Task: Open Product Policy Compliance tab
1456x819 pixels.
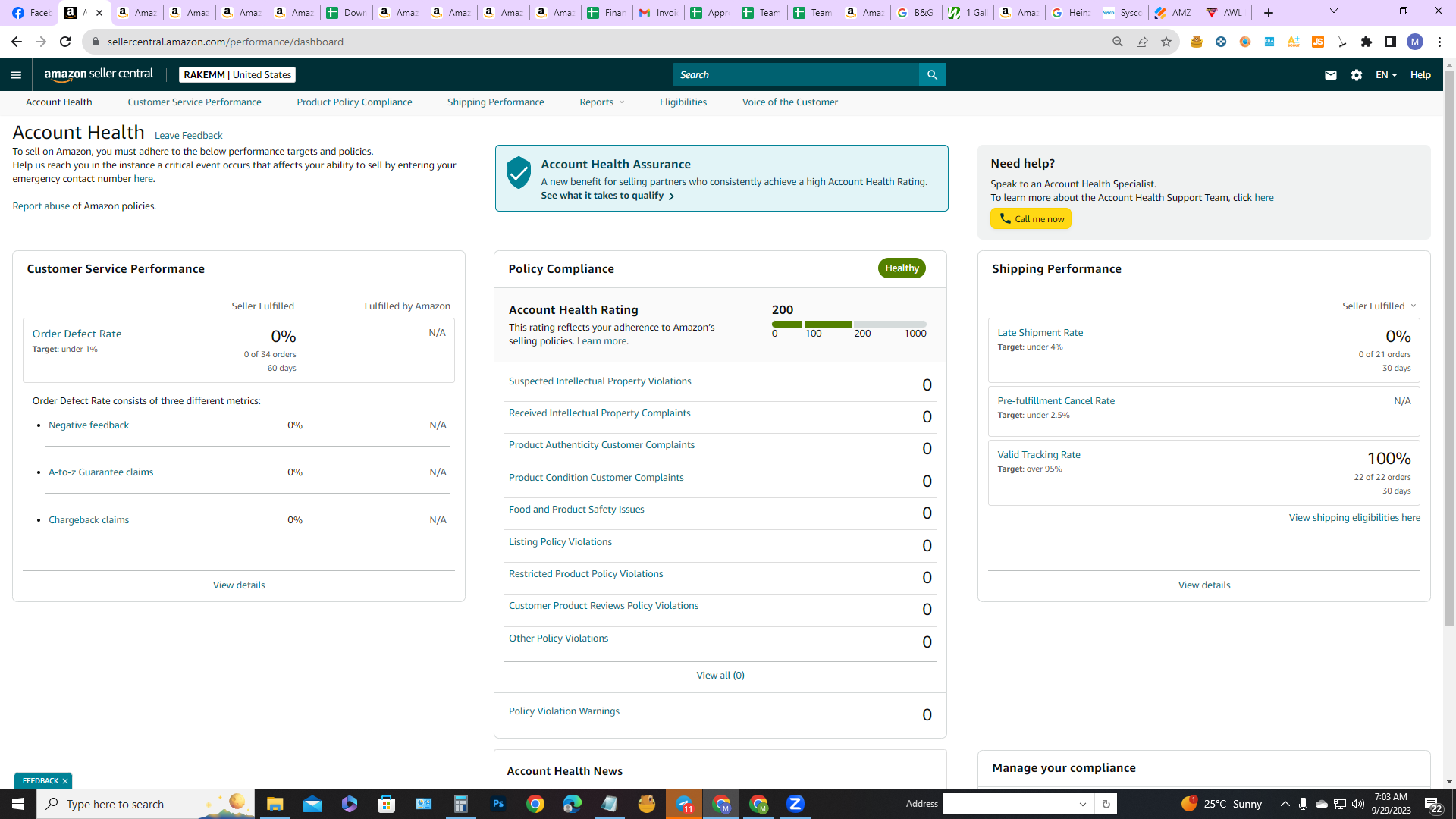Action: (x=354, y=102)
